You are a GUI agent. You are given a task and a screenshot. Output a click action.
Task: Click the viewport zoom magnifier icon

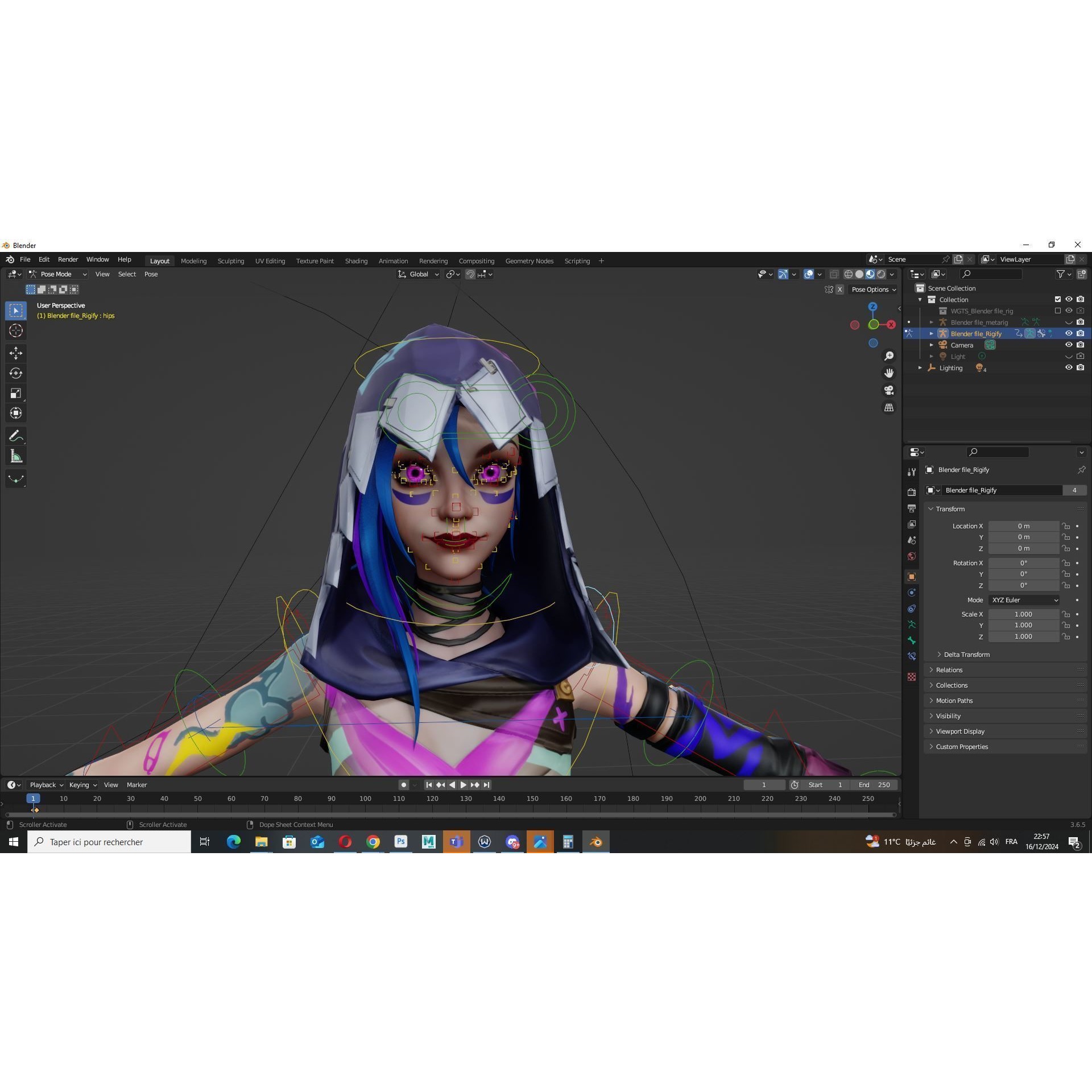coord(889,356)
